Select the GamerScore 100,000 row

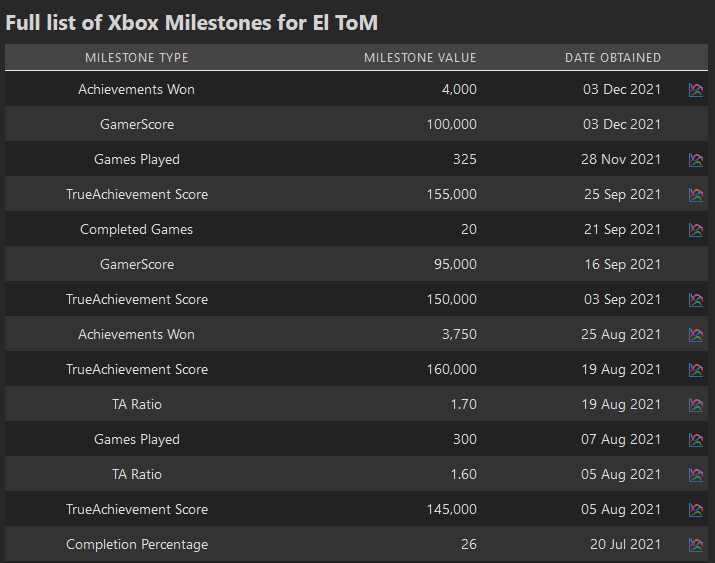coord(356,124)
